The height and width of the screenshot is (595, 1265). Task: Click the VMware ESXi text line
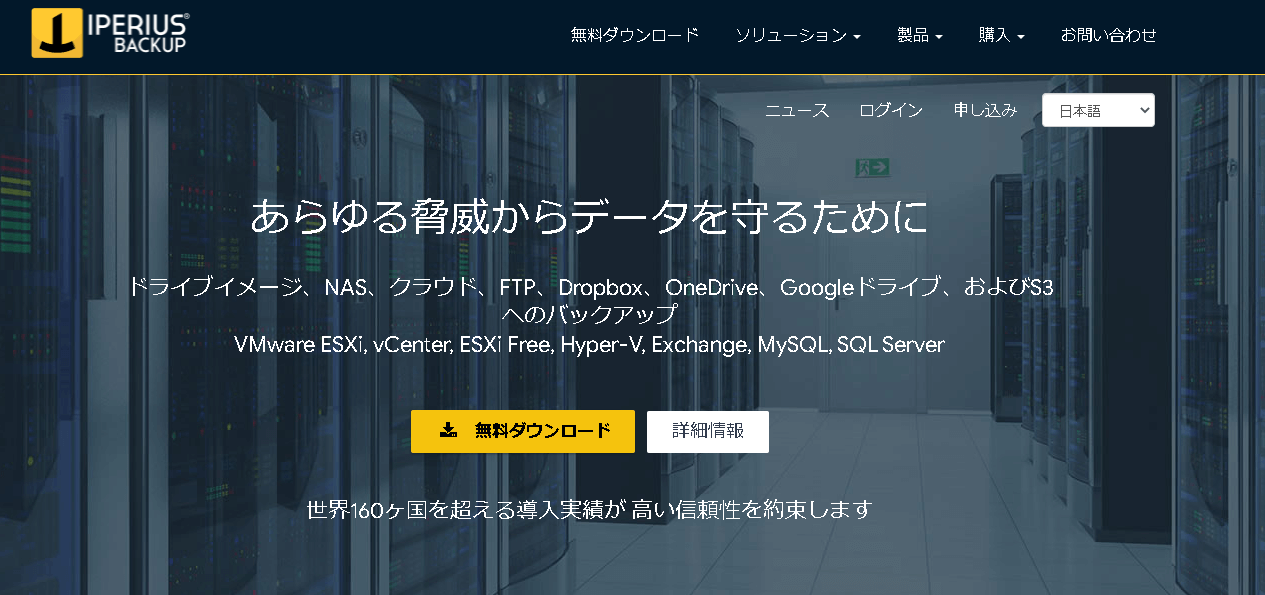point(588,344)
